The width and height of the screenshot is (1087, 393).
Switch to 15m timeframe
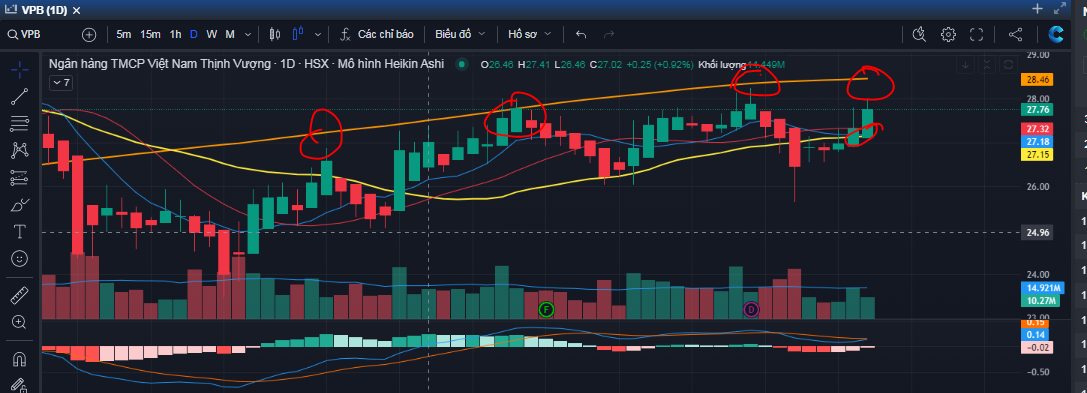(x=150, y=34)
